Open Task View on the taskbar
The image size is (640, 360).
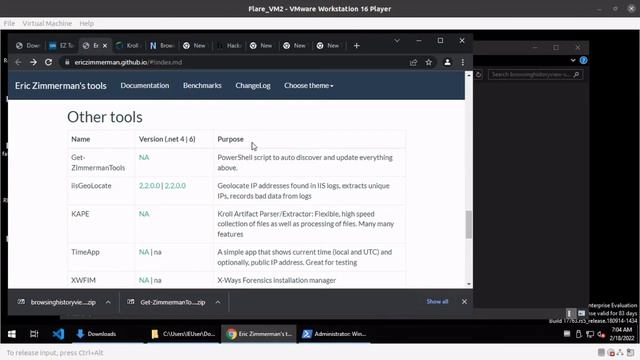[34, 334]
